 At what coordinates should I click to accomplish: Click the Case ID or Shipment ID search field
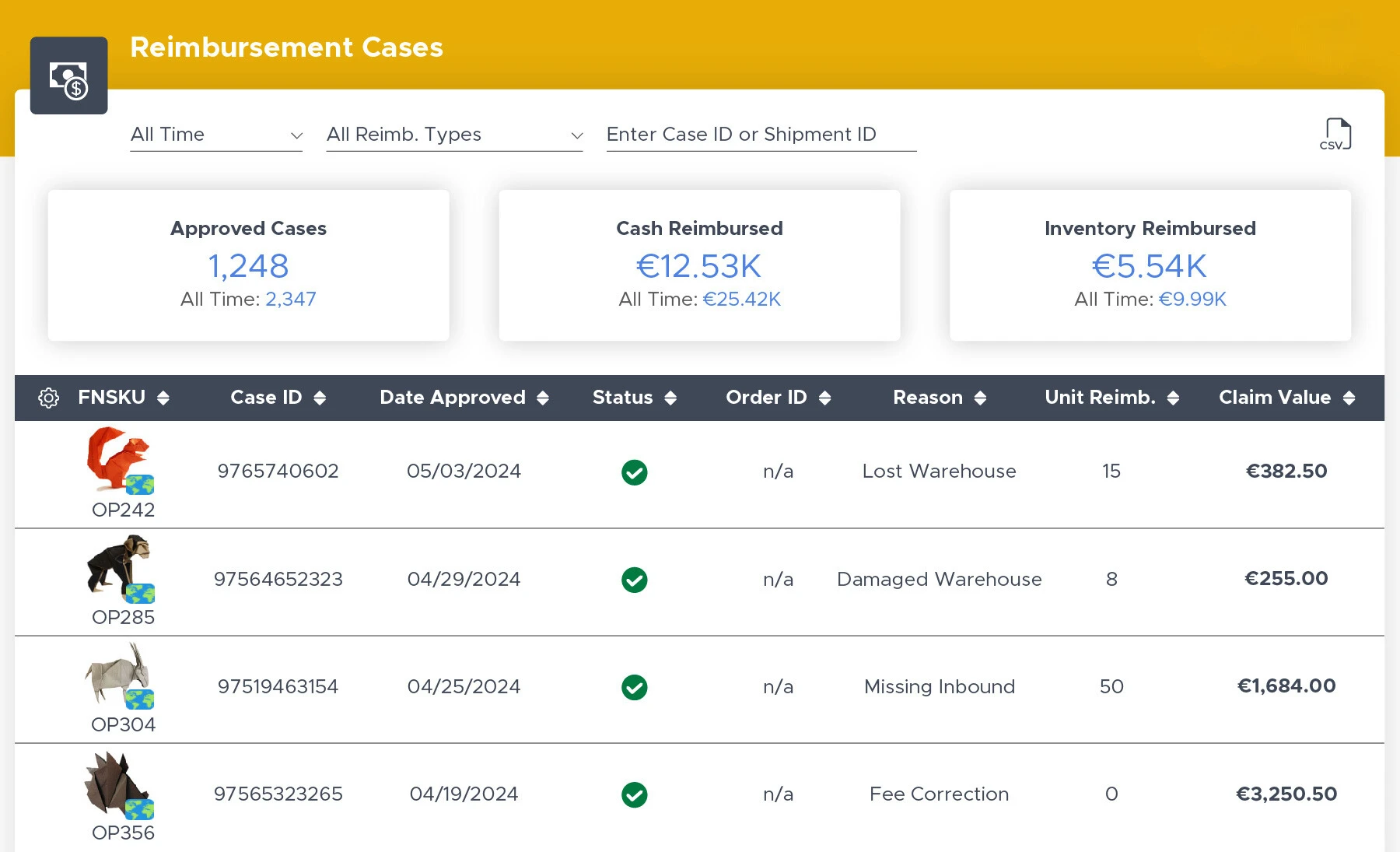pyautogui.click(x=761, y=135)
